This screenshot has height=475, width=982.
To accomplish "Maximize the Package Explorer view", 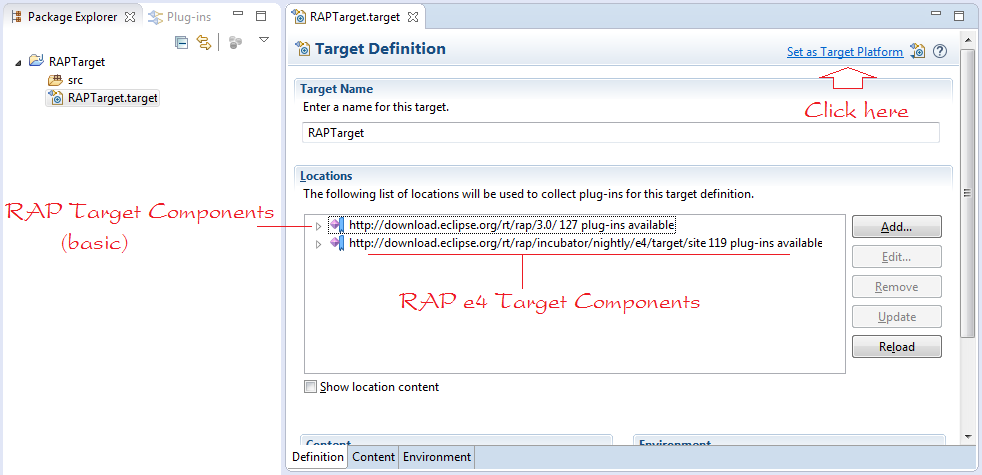I will tap(262, 16).
